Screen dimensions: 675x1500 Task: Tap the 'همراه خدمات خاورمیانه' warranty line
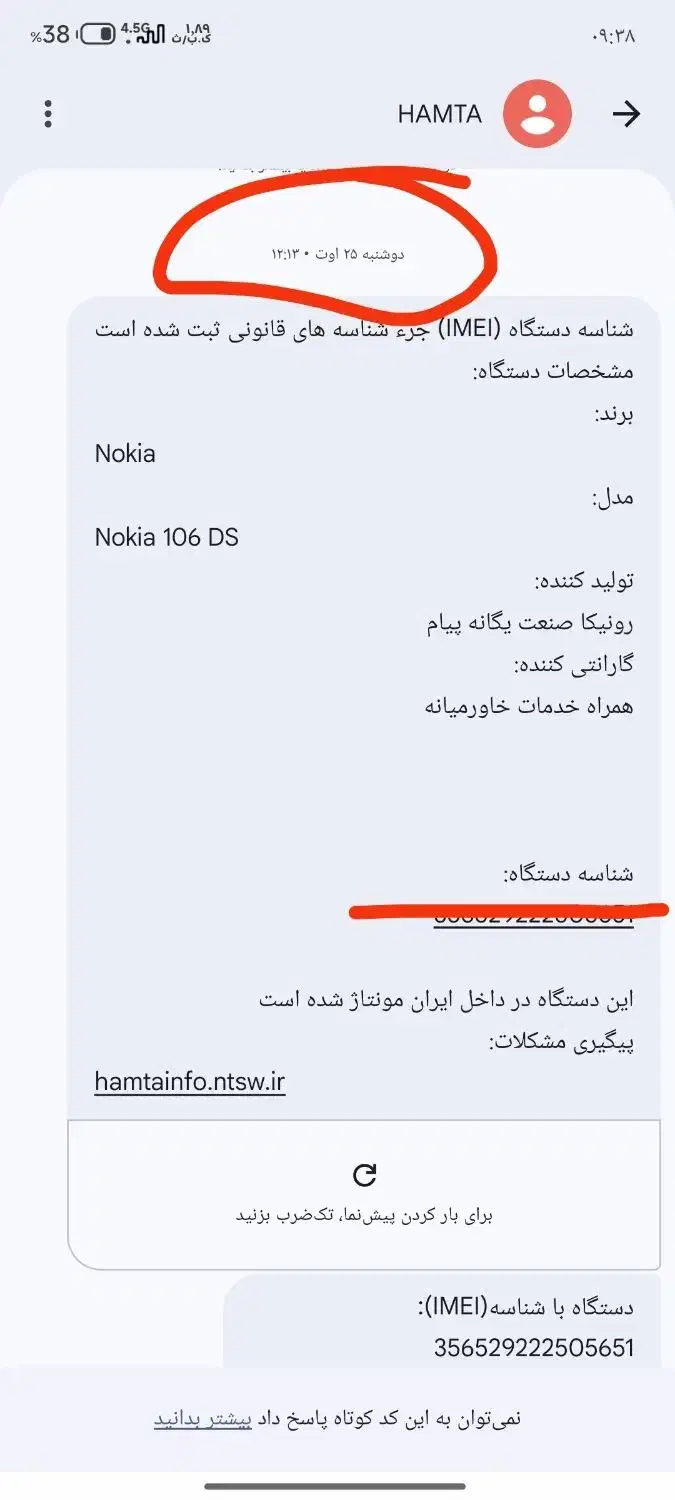pyautogui.click(x=528, y=706)
